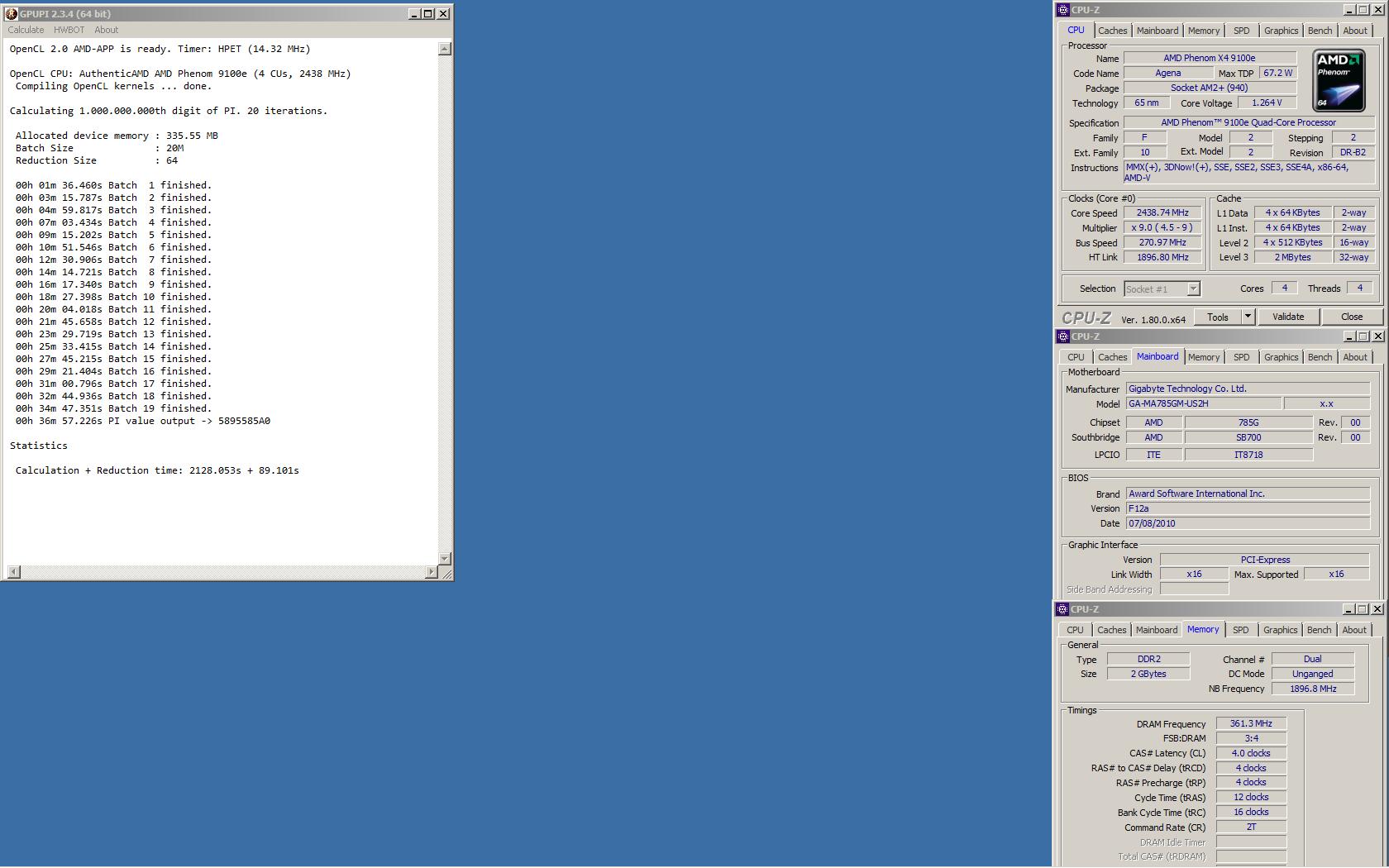Click the GPUPI horizontal scrollbar left arrow
Image resolution: width=1389 pixels, height=868 pixels.
point(14,572)
